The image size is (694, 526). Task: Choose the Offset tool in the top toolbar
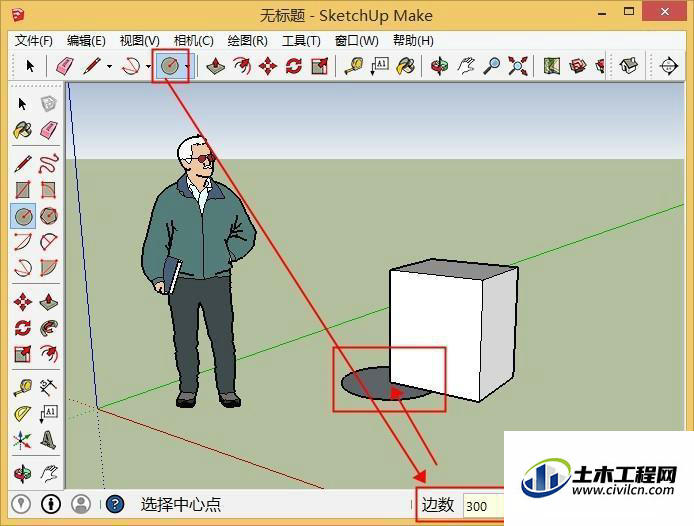tap(242, 66)
